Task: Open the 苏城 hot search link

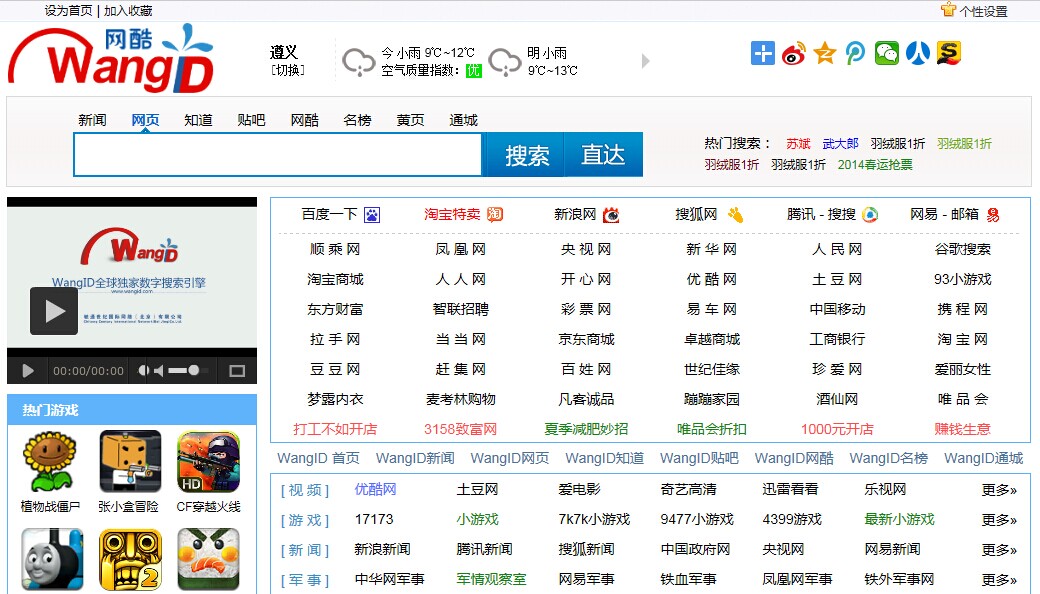Action: [x=799, y=144]
